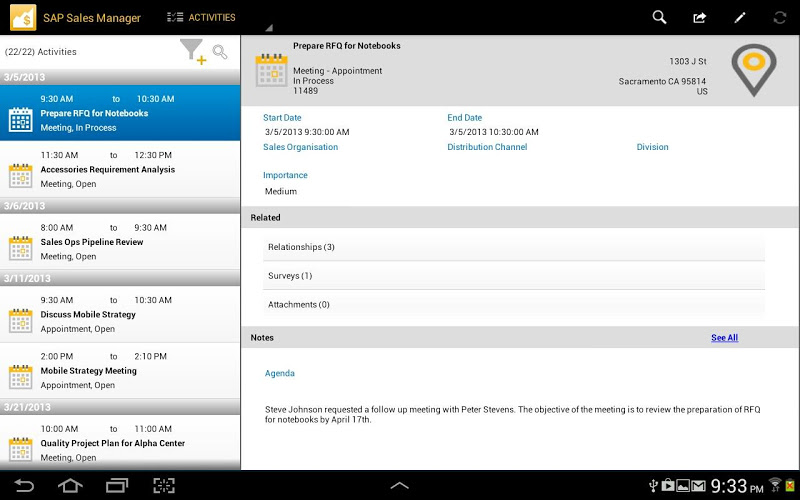Click the shopping-bag notification icon
Viewport: 800px width, 500px height.
pos(667,485)
